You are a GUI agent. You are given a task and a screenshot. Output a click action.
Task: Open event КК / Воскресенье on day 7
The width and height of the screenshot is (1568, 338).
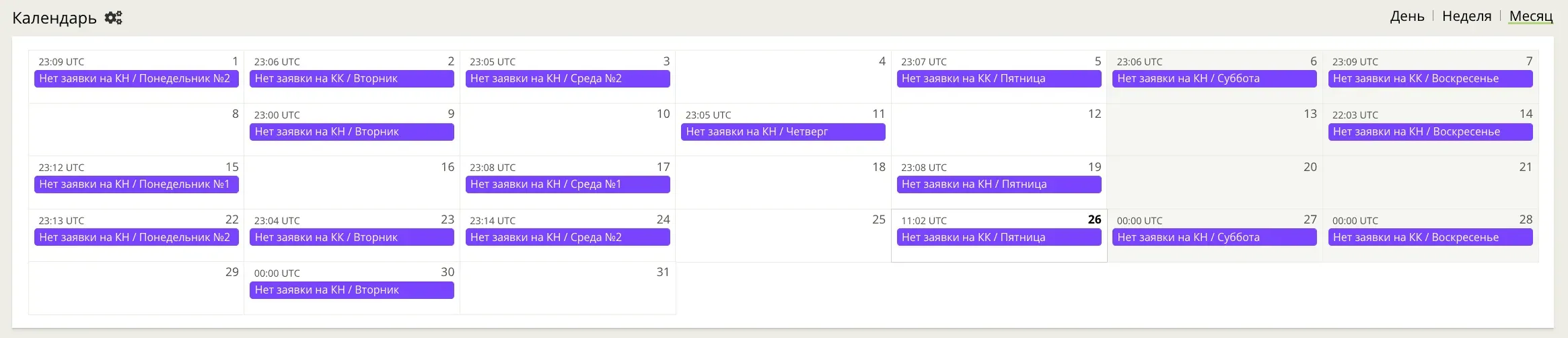pos(1430,79)
